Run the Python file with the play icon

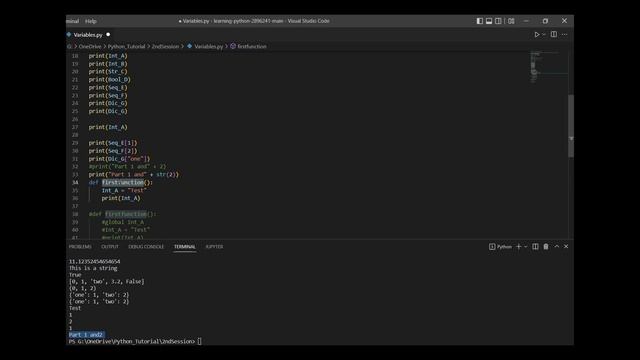point(537,35)
